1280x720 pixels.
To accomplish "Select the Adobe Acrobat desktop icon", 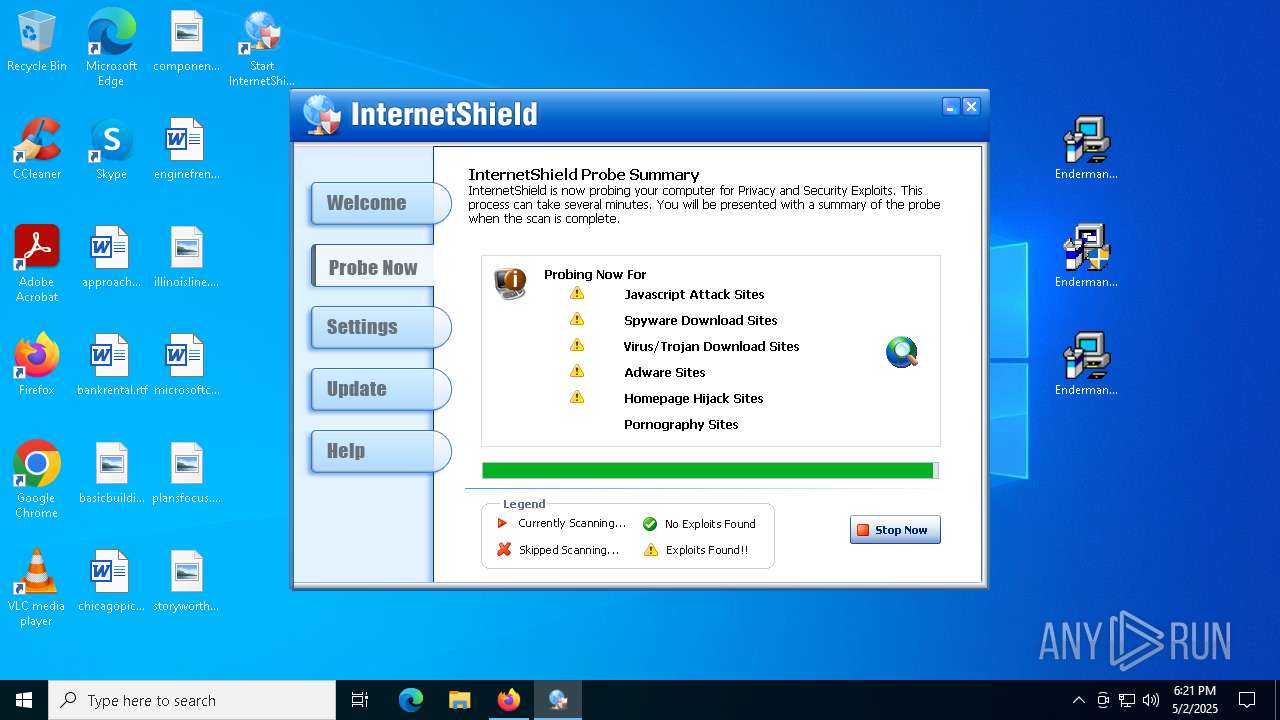I will [x=37, y=264].
